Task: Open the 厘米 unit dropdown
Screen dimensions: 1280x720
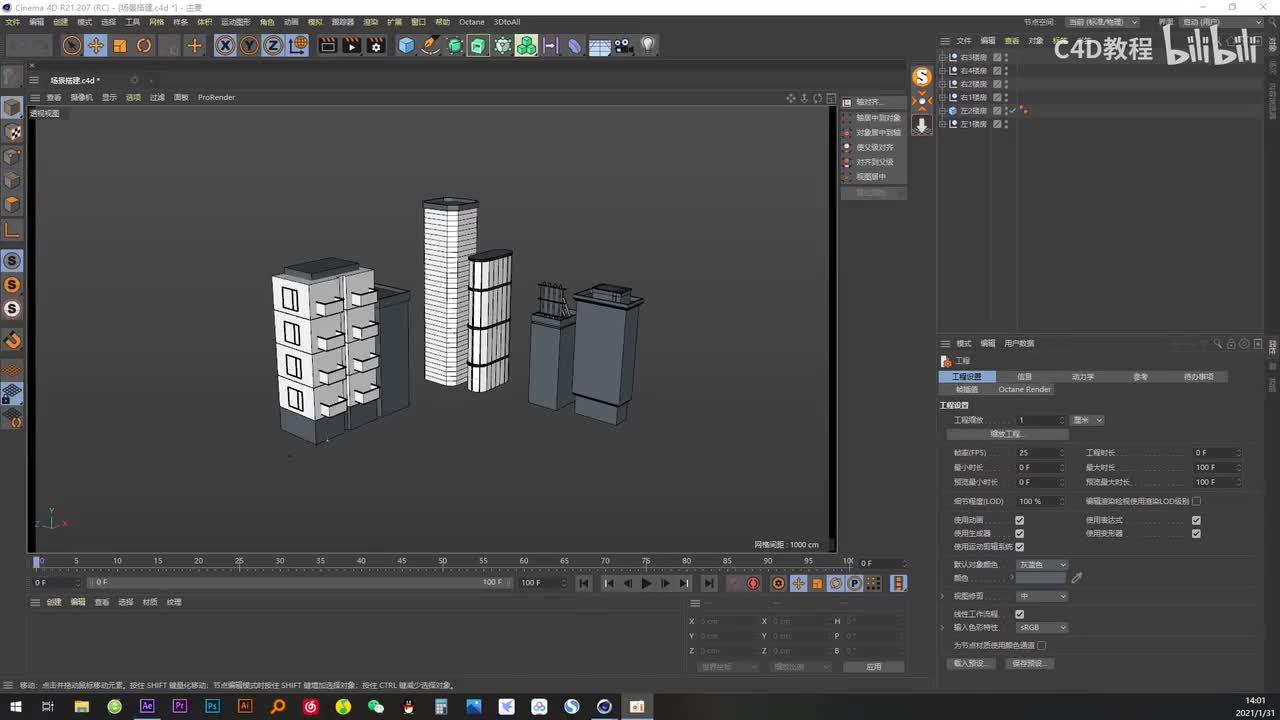Action: [x=1087, y=420]
